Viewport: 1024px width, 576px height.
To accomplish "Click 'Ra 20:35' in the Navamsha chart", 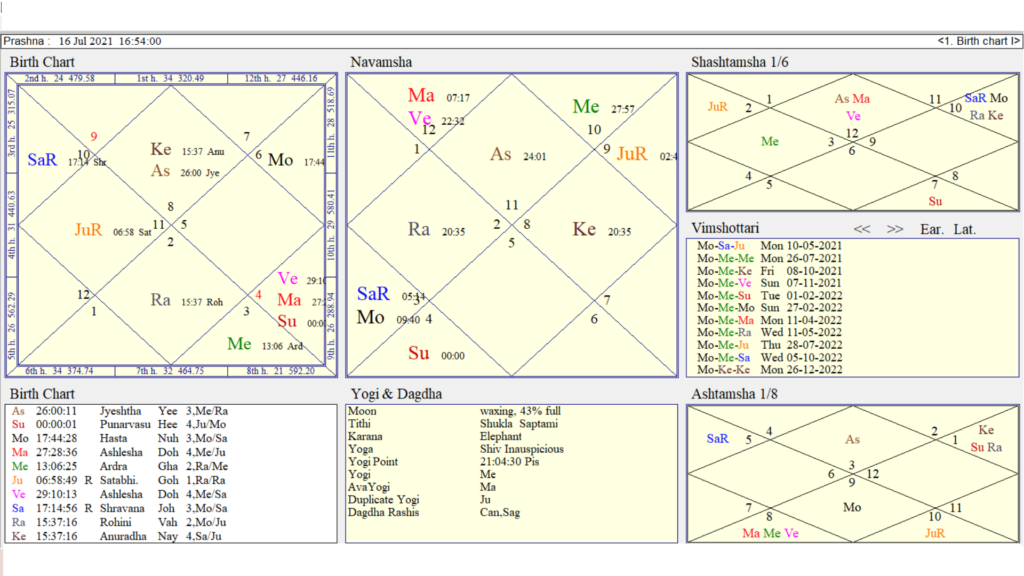I will (x=437, y=230).
